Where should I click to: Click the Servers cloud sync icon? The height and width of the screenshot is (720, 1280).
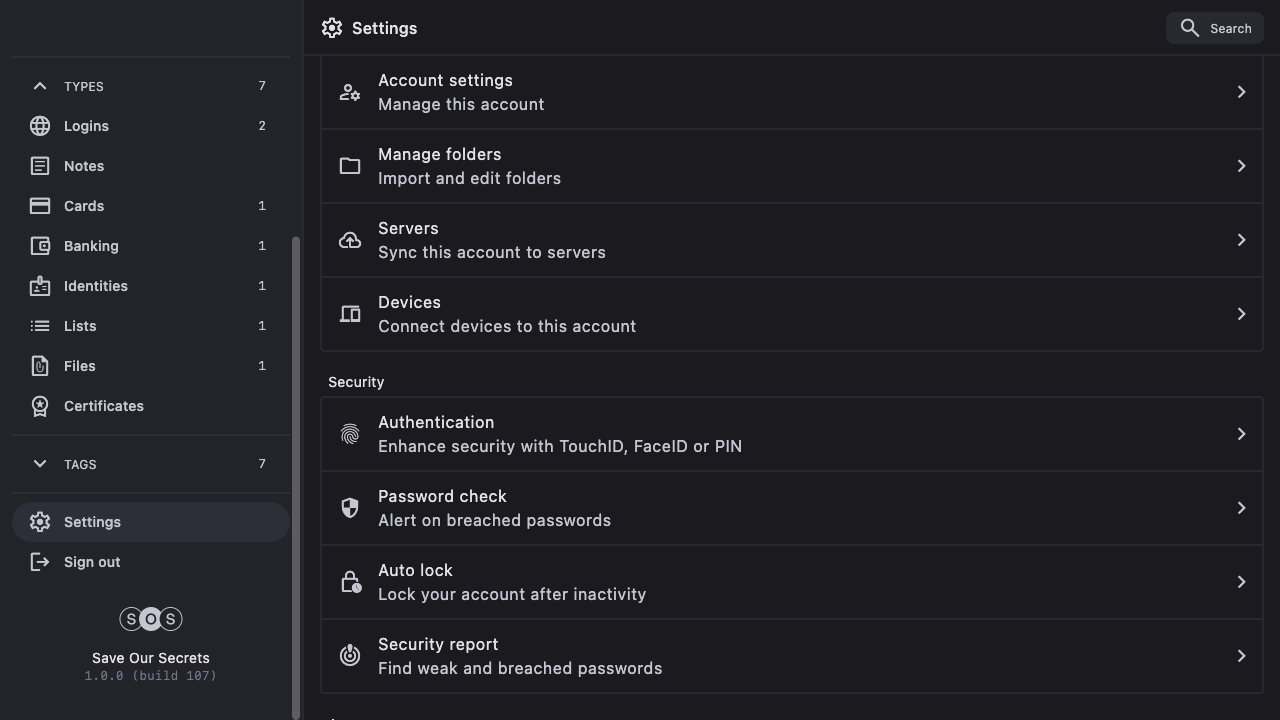click(350, 240)
